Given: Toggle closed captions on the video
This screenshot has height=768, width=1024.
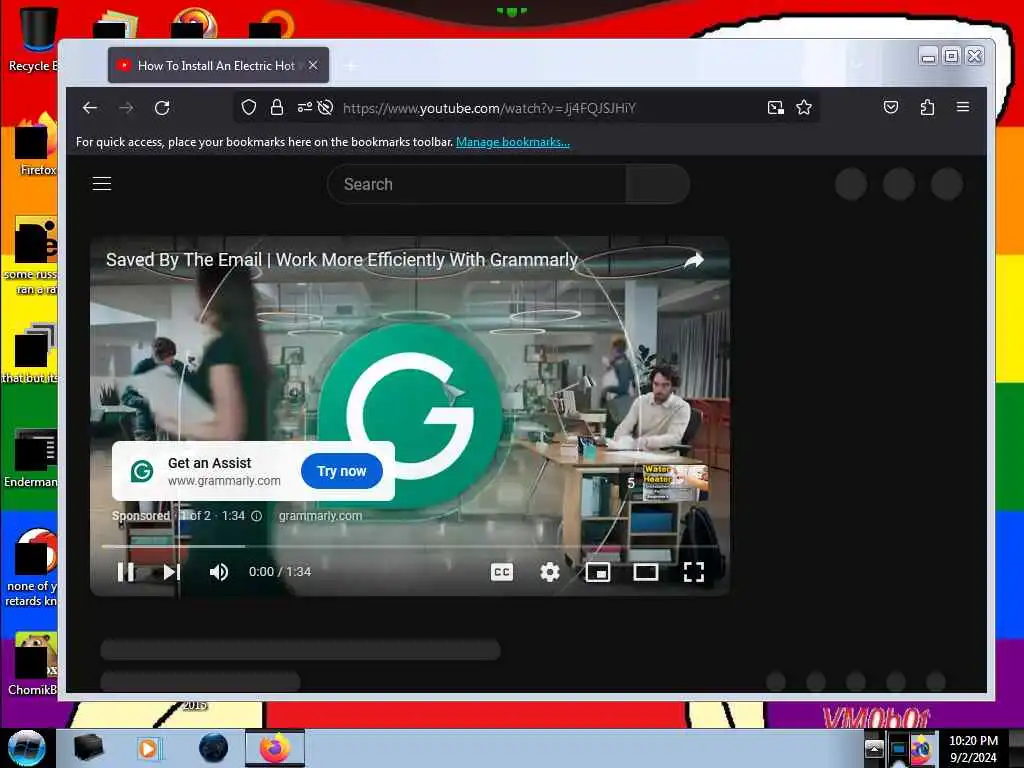Looking at the screenshot, I should pos(502,572).
